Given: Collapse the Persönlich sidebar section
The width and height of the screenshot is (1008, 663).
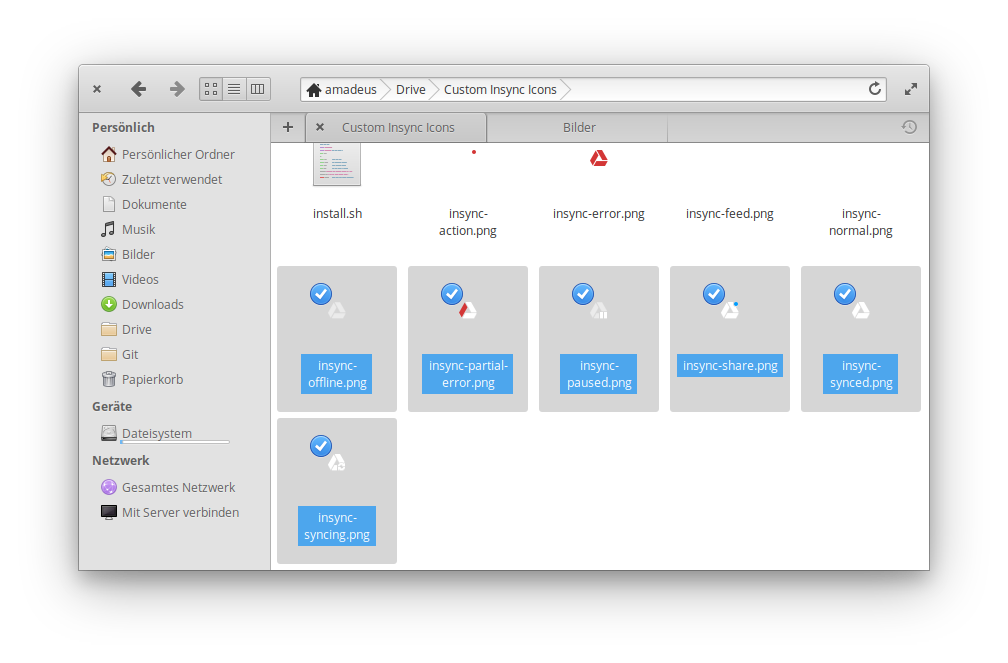Looking at the screenshot, I should point(123,127).
